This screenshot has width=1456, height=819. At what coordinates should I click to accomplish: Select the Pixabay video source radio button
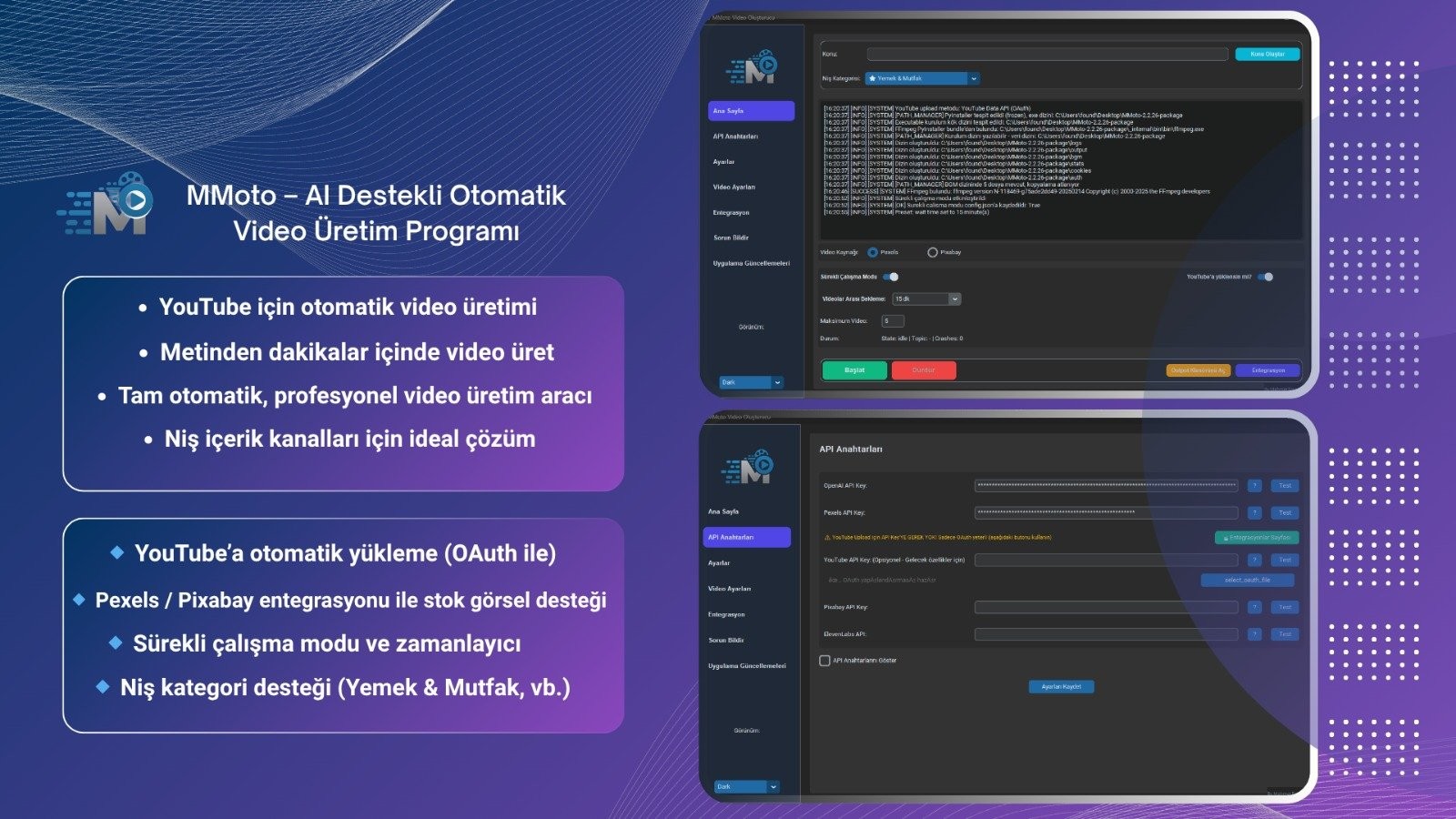coord(932,252)
